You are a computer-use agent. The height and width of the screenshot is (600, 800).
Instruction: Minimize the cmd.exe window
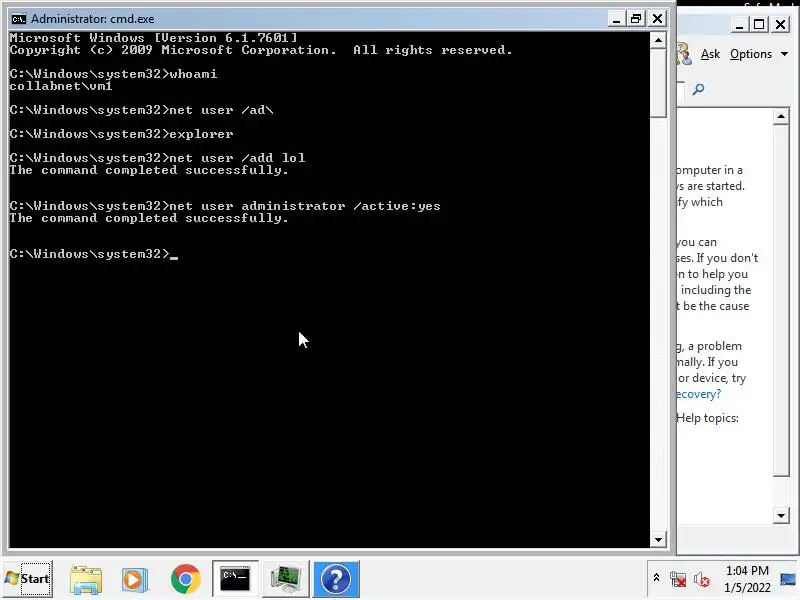coord(616,19)
